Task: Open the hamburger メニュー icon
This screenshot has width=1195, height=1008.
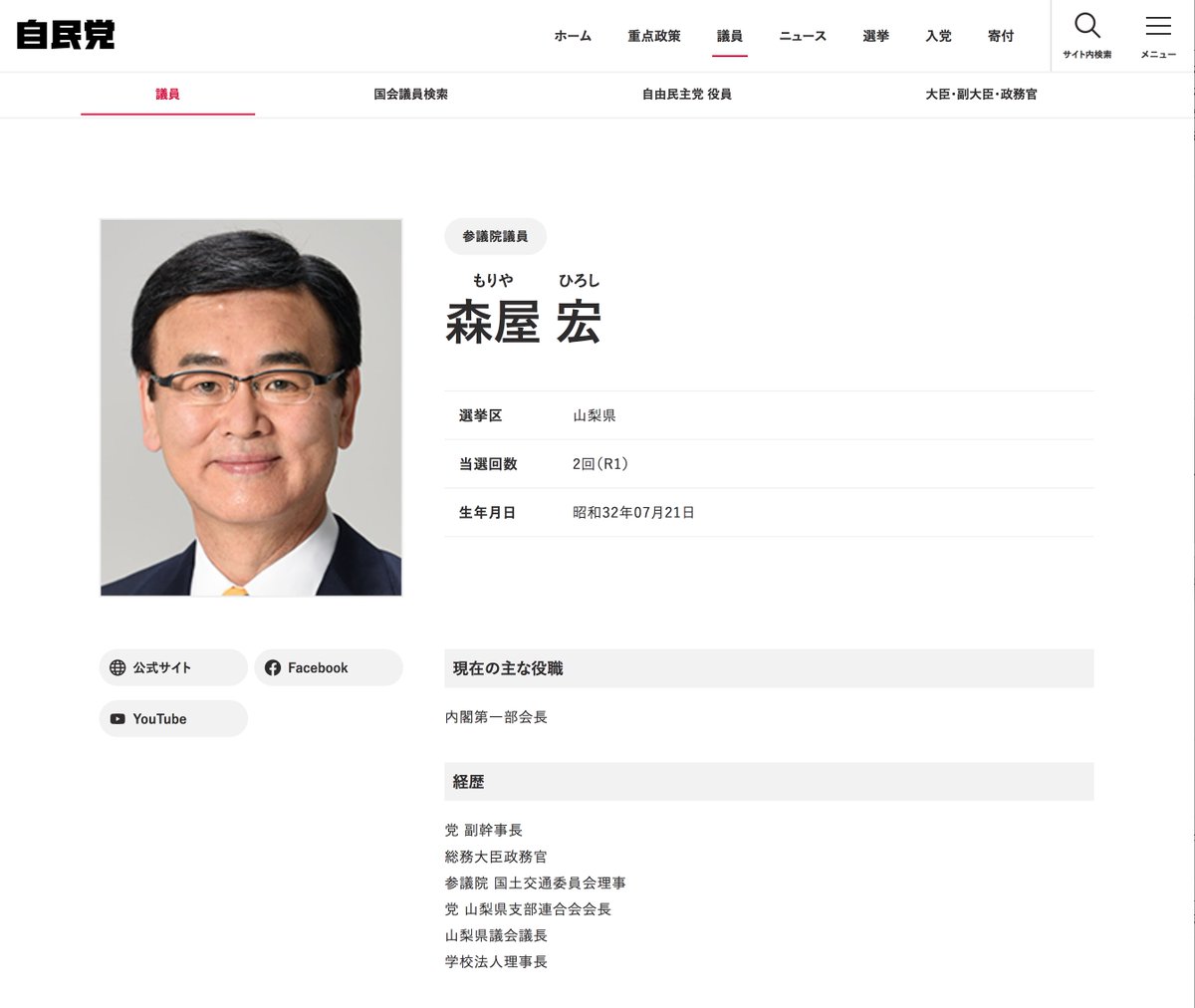Action: 1158,26
